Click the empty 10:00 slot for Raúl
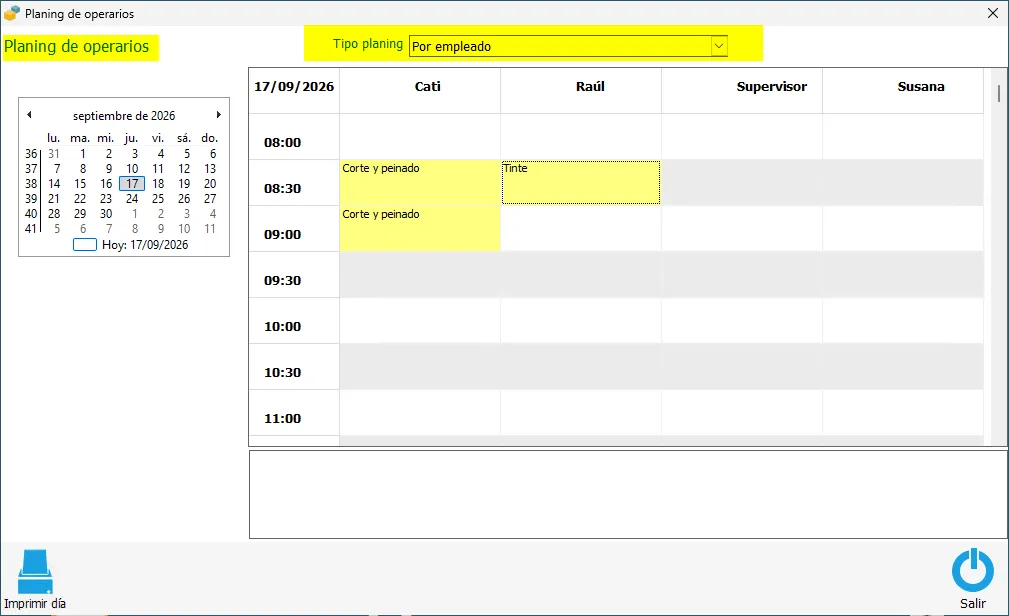The image size is (1009, 616). pyautogui.click(x=581, y=321)
